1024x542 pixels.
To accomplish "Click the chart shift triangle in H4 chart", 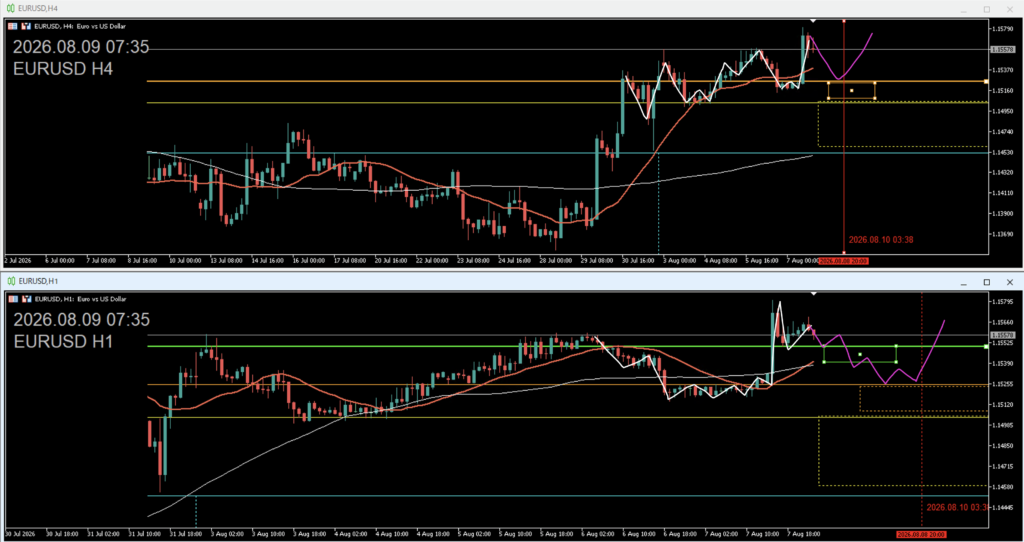I will tap(813, 22).
